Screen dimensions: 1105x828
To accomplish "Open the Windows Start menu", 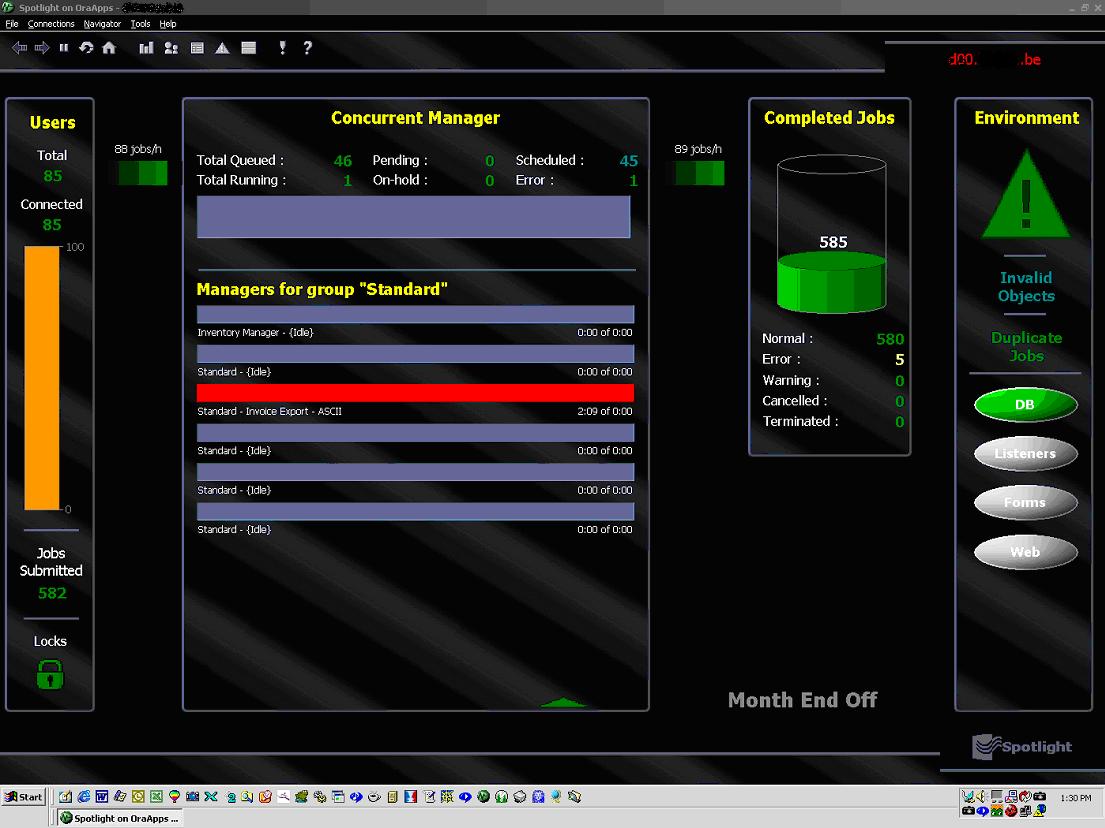I will click(23, 797).
